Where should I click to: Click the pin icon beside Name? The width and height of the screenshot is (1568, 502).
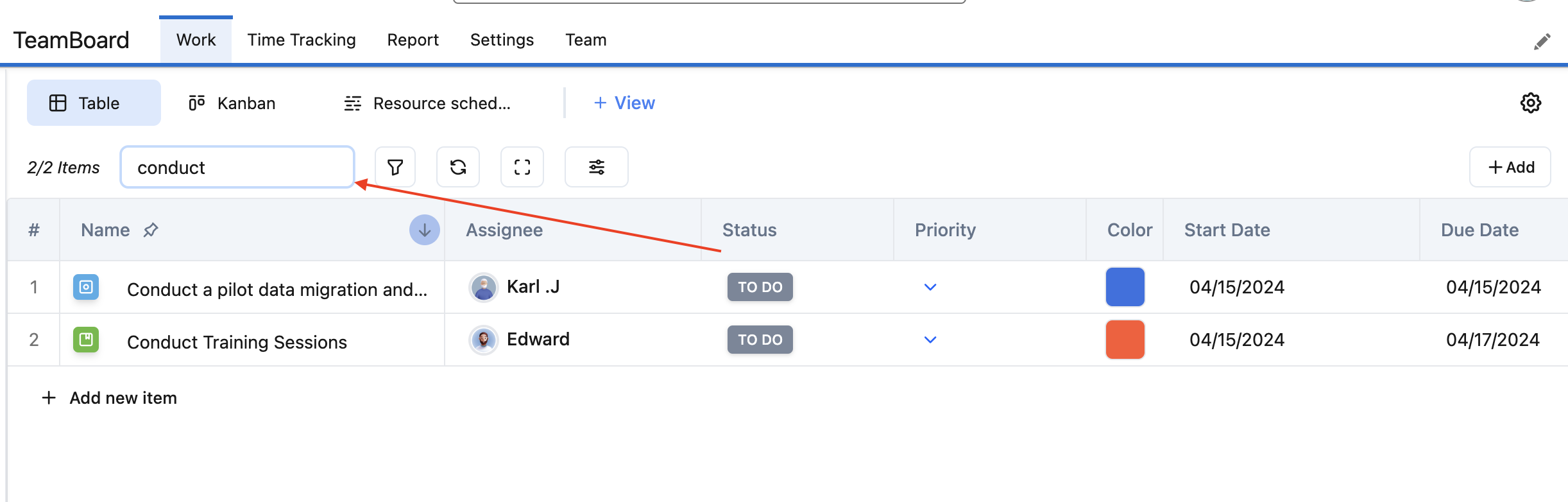click(151, 230)
